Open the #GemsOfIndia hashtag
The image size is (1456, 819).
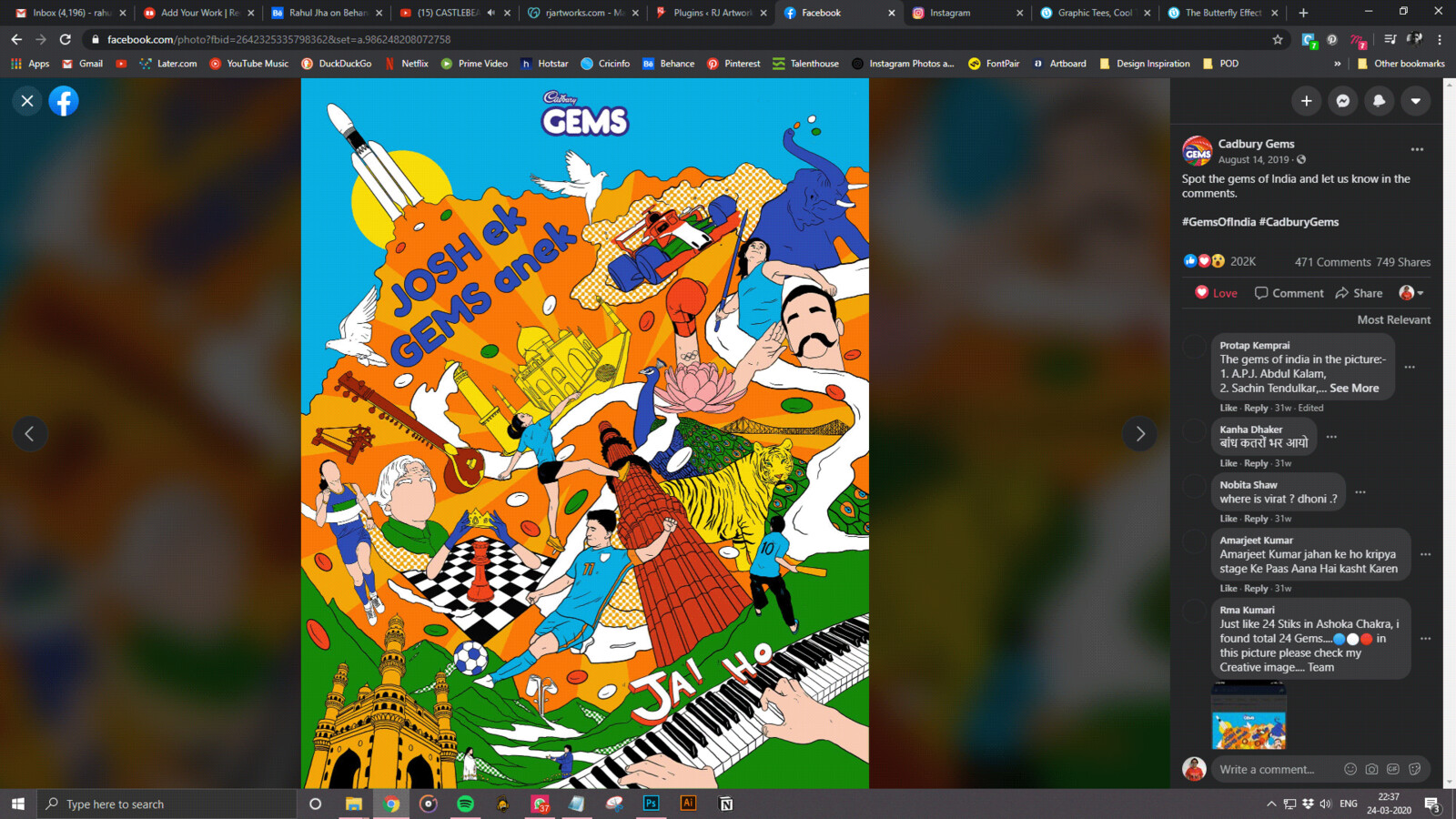click(x=1218, y=222)
